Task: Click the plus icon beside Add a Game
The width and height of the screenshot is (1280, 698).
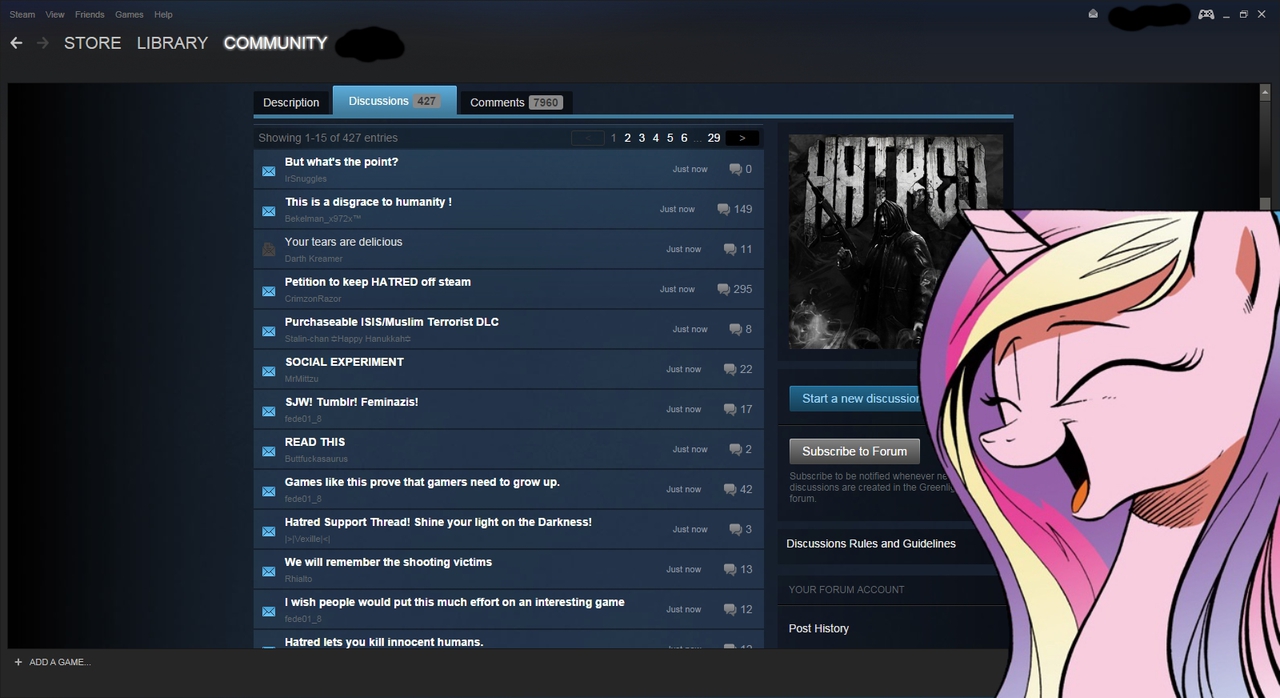Action: (x=18, y=662)
